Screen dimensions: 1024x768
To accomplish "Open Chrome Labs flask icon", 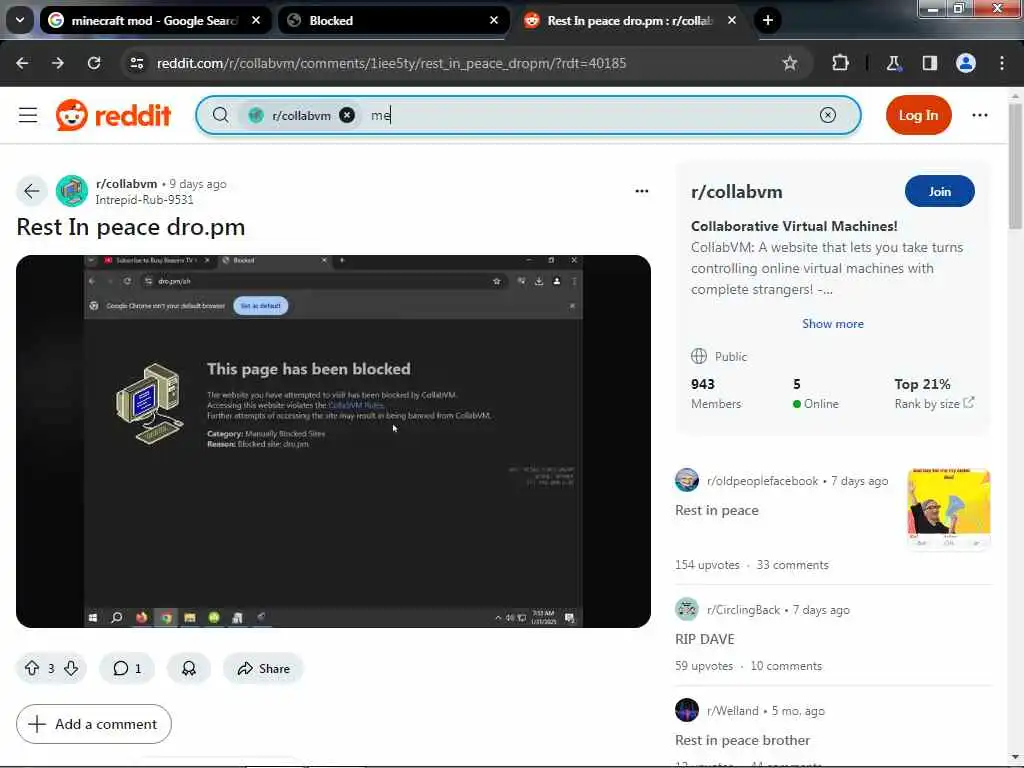I will (x=893, y=63).
